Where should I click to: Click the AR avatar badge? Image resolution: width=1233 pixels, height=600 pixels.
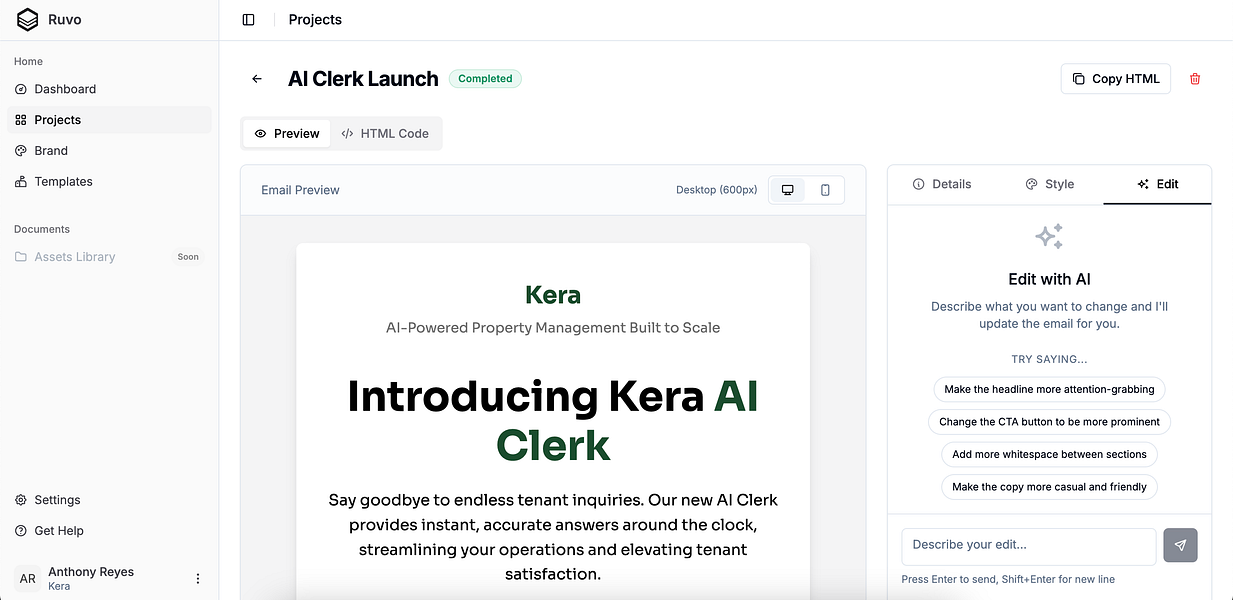[28, 578]
